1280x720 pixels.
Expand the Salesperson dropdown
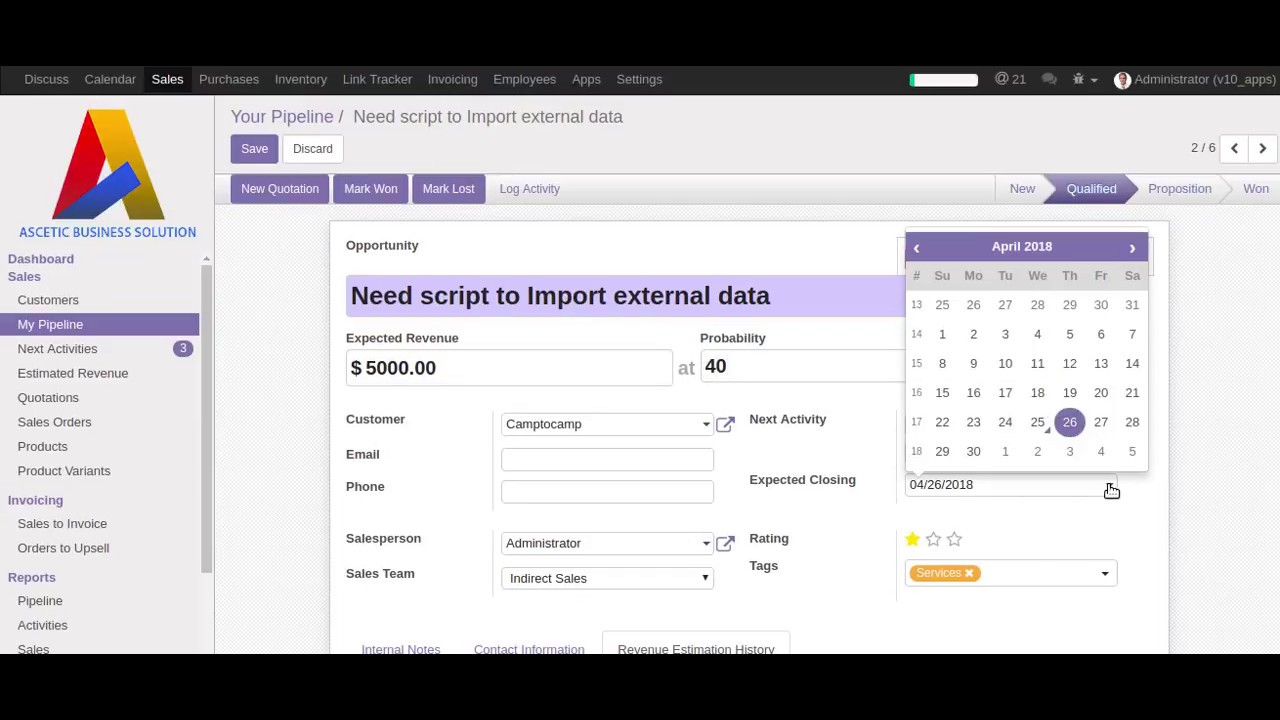click(x=706, y=543)
